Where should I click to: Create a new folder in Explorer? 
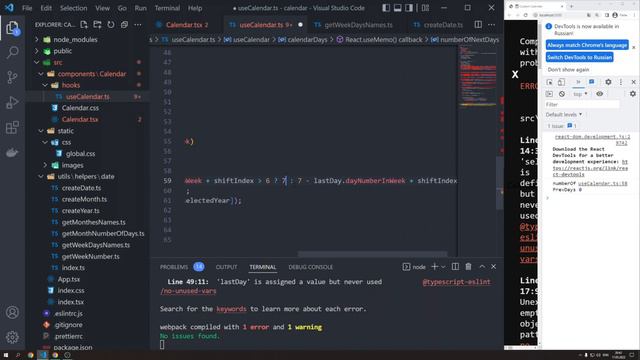97,24
